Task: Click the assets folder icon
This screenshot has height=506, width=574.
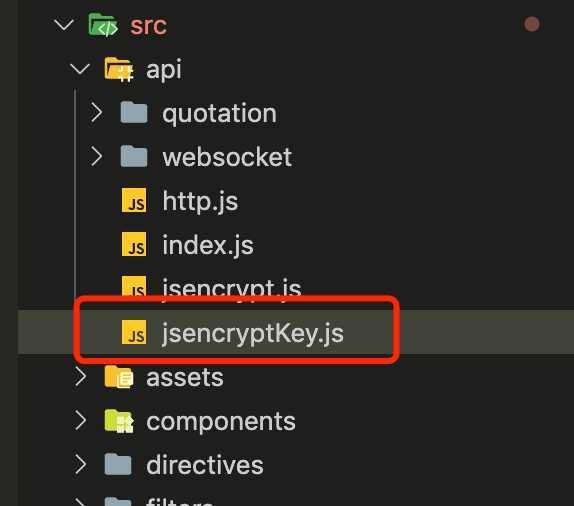Action: [x=119, y=377]
